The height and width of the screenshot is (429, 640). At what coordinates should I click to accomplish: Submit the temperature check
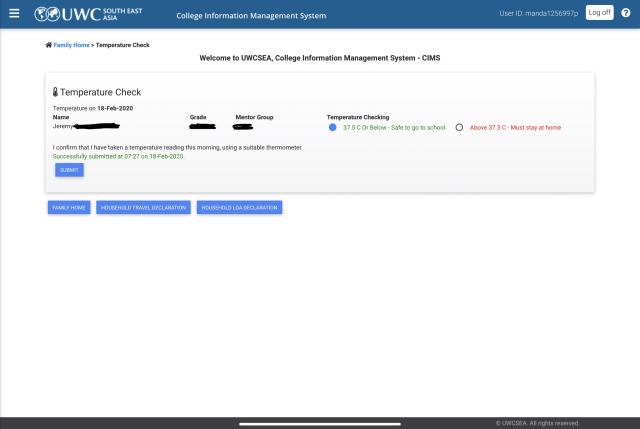(x=69, y=170)
